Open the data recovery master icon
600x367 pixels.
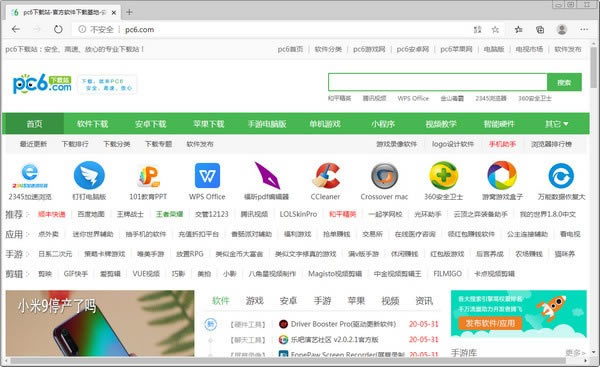point(561,176)
